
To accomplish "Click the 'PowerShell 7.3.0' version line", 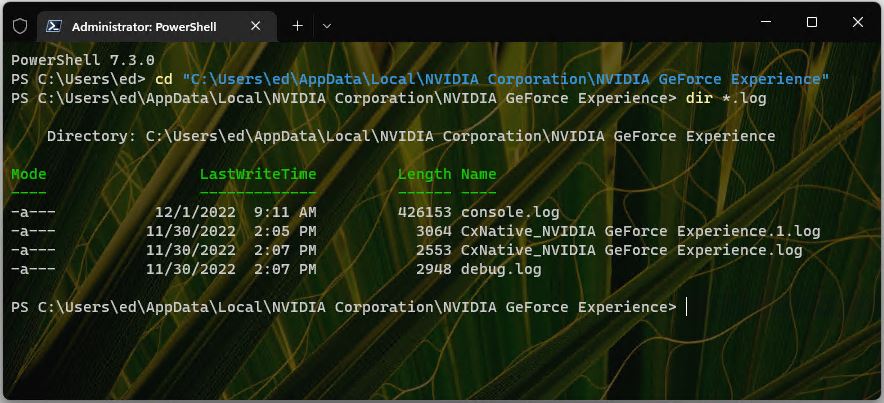I will point(83,60).
